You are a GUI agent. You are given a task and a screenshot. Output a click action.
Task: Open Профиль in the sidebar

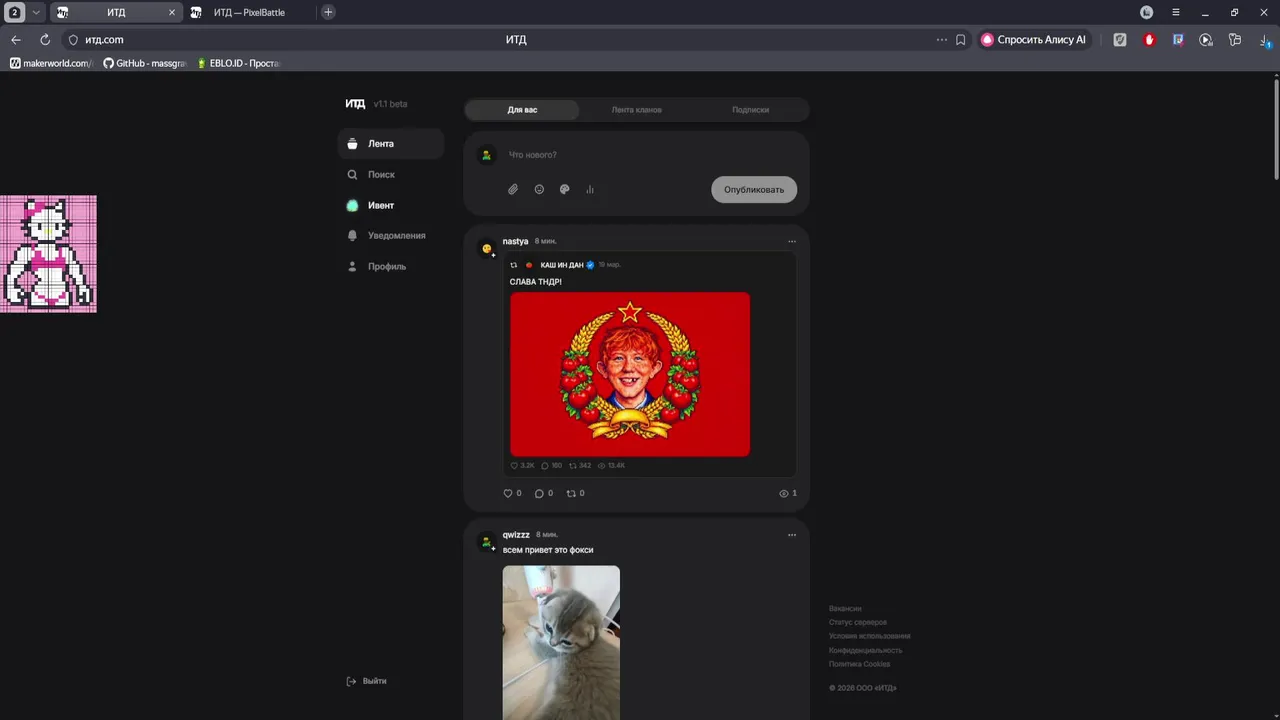[x=391, y=267]
